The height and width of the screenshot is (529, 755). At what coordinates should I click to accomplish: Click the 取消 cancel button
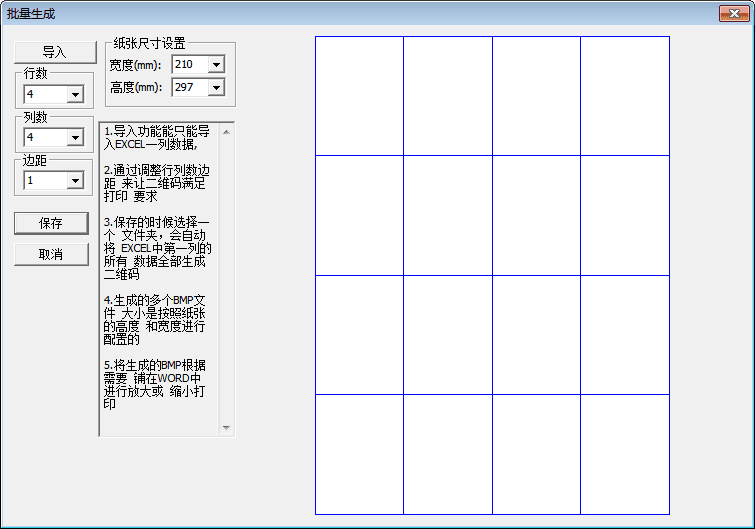(51, 255)
